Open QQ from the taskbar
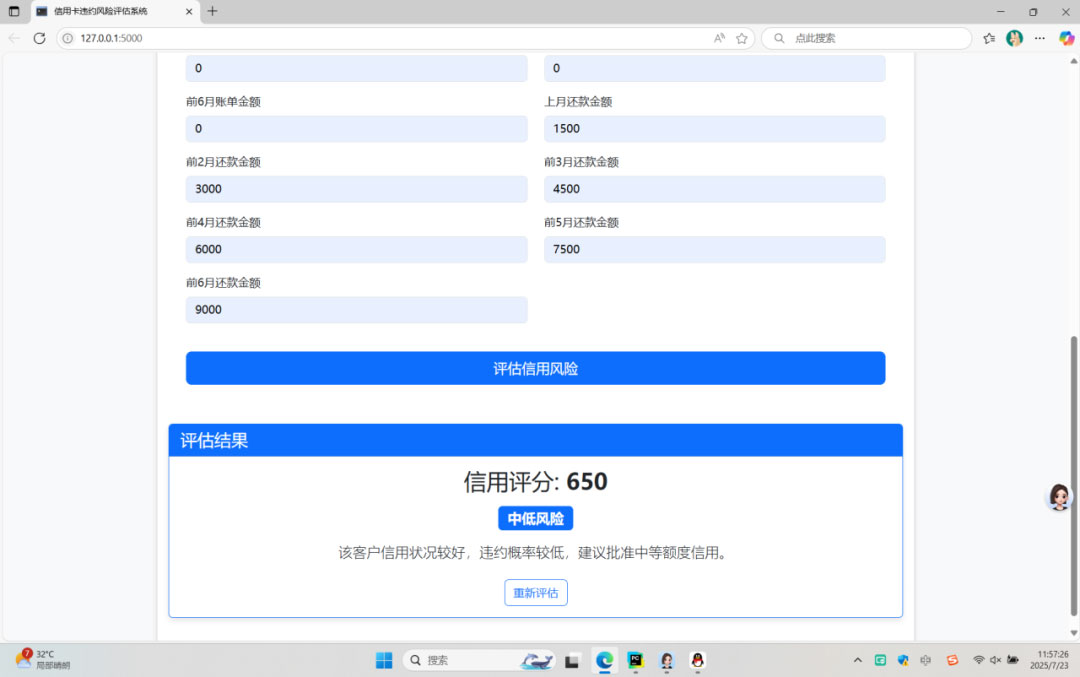 click(697, 660)
